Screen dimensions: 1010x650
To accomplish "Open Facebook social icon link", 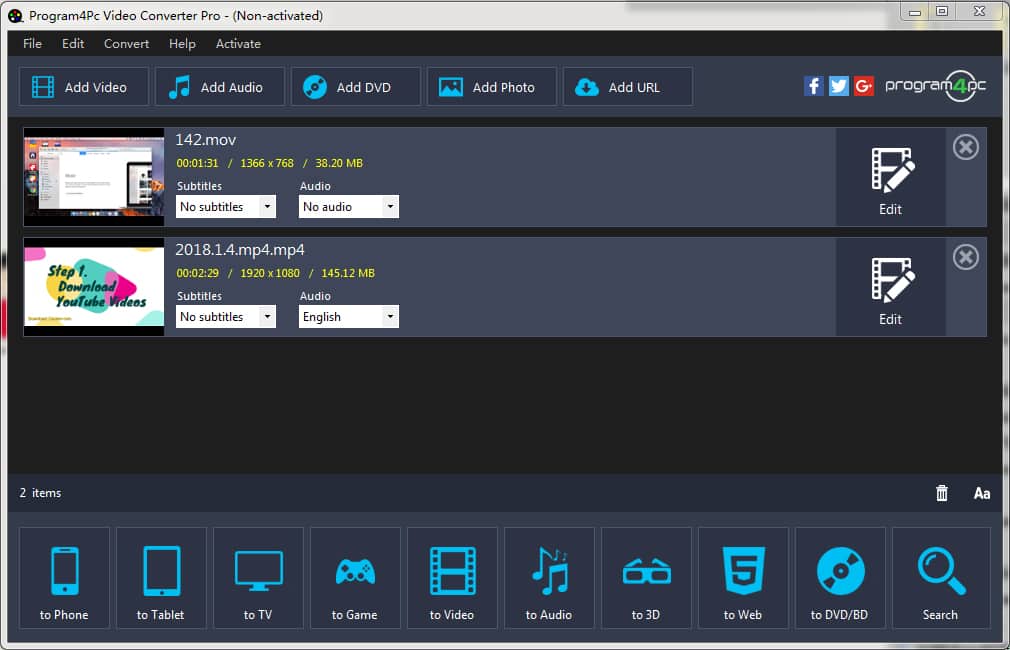I will 813,86.
